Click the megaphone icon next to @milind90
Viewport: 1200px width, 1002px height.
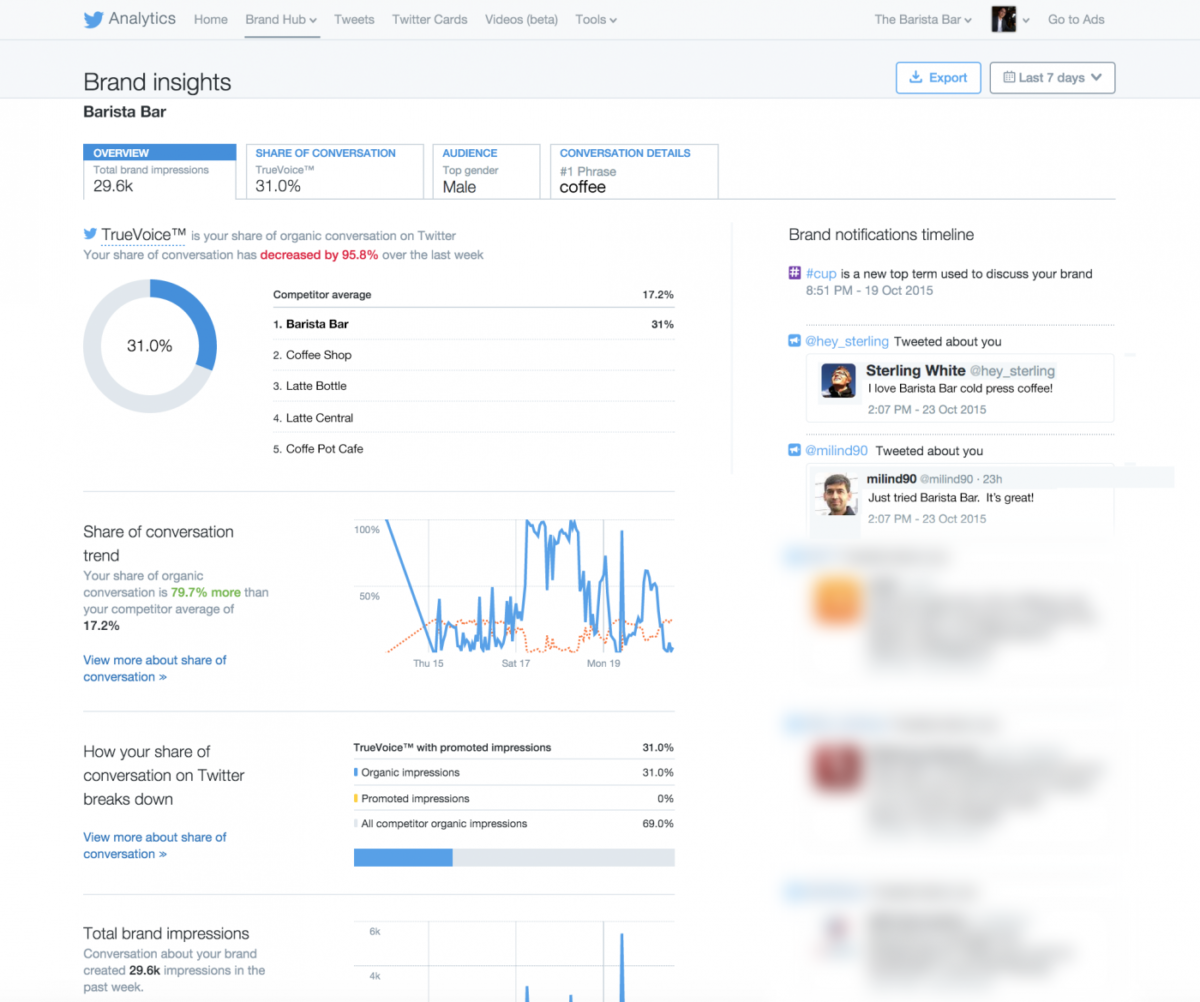point(795,451)
